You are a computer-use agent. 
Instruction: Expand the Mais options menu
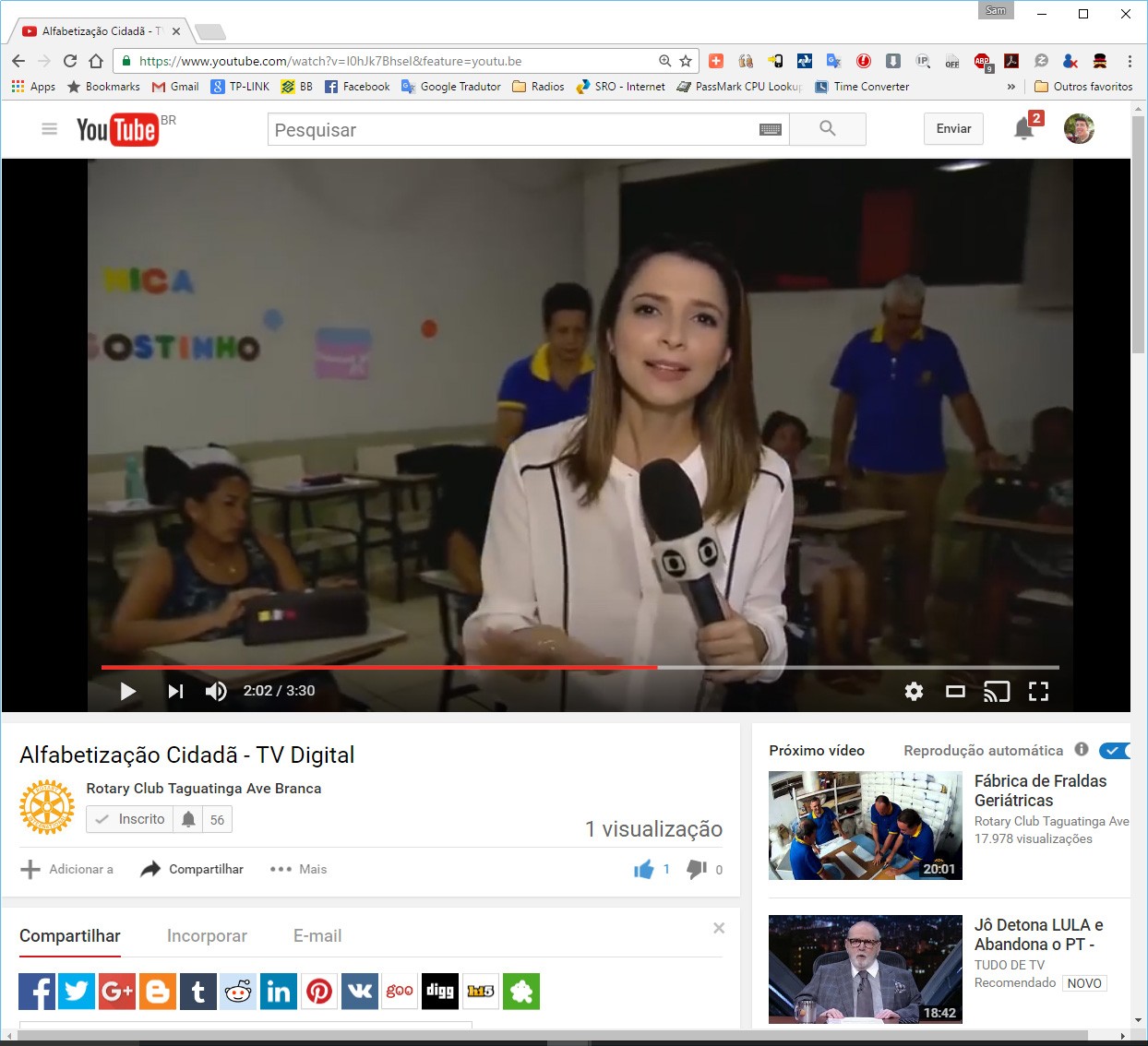pyautogui.click(x=298, y=869)
